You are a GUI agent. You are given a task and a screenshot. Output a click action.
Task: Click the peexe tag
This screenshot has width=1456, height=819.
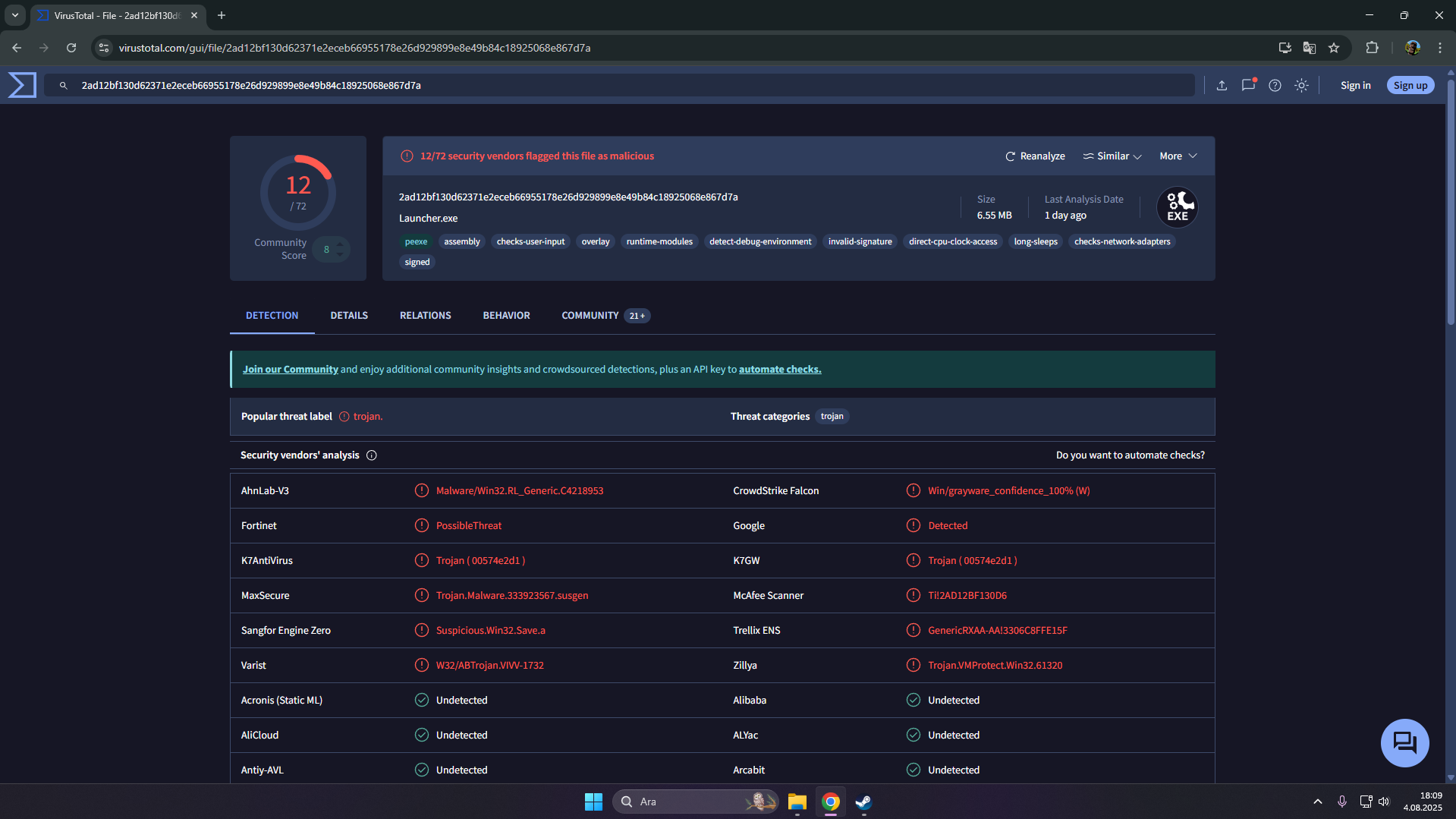tap(416, 242)
